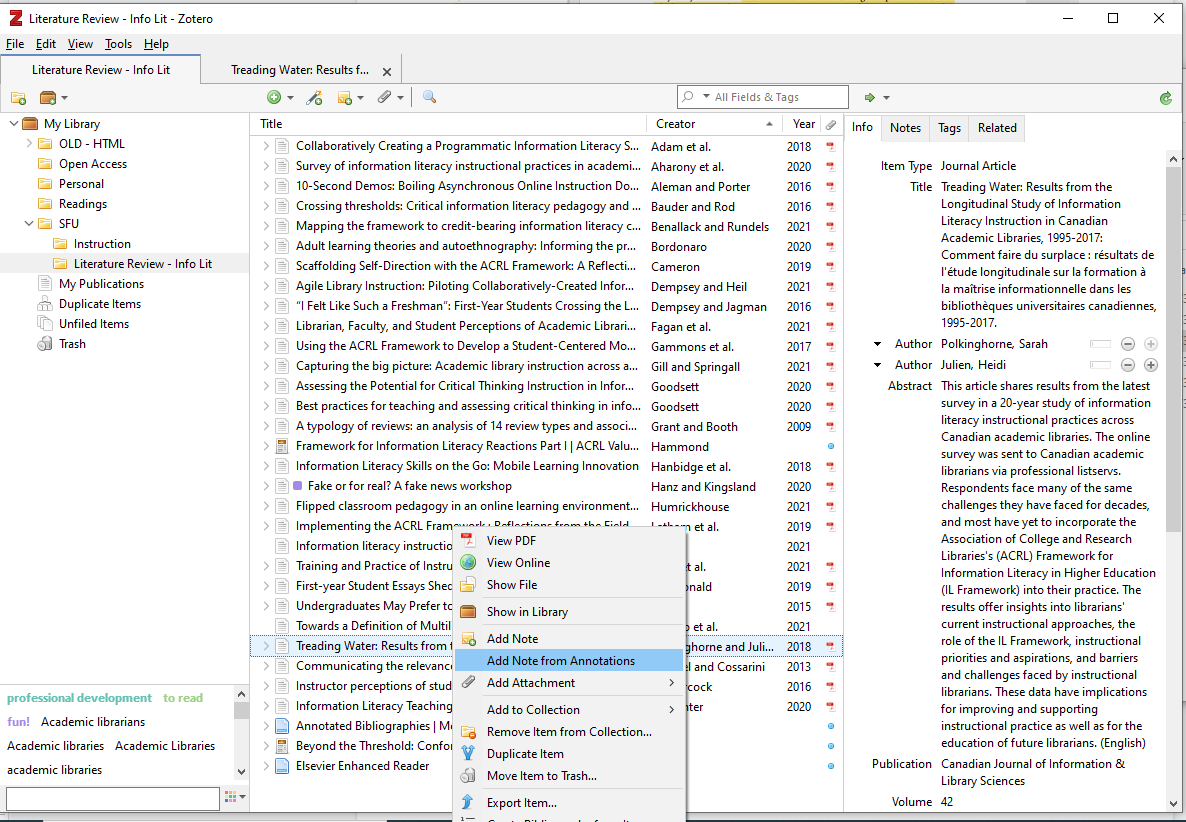Click the New Collection toolbar icon
This screenshot has width=1186, height=822.
18,98
